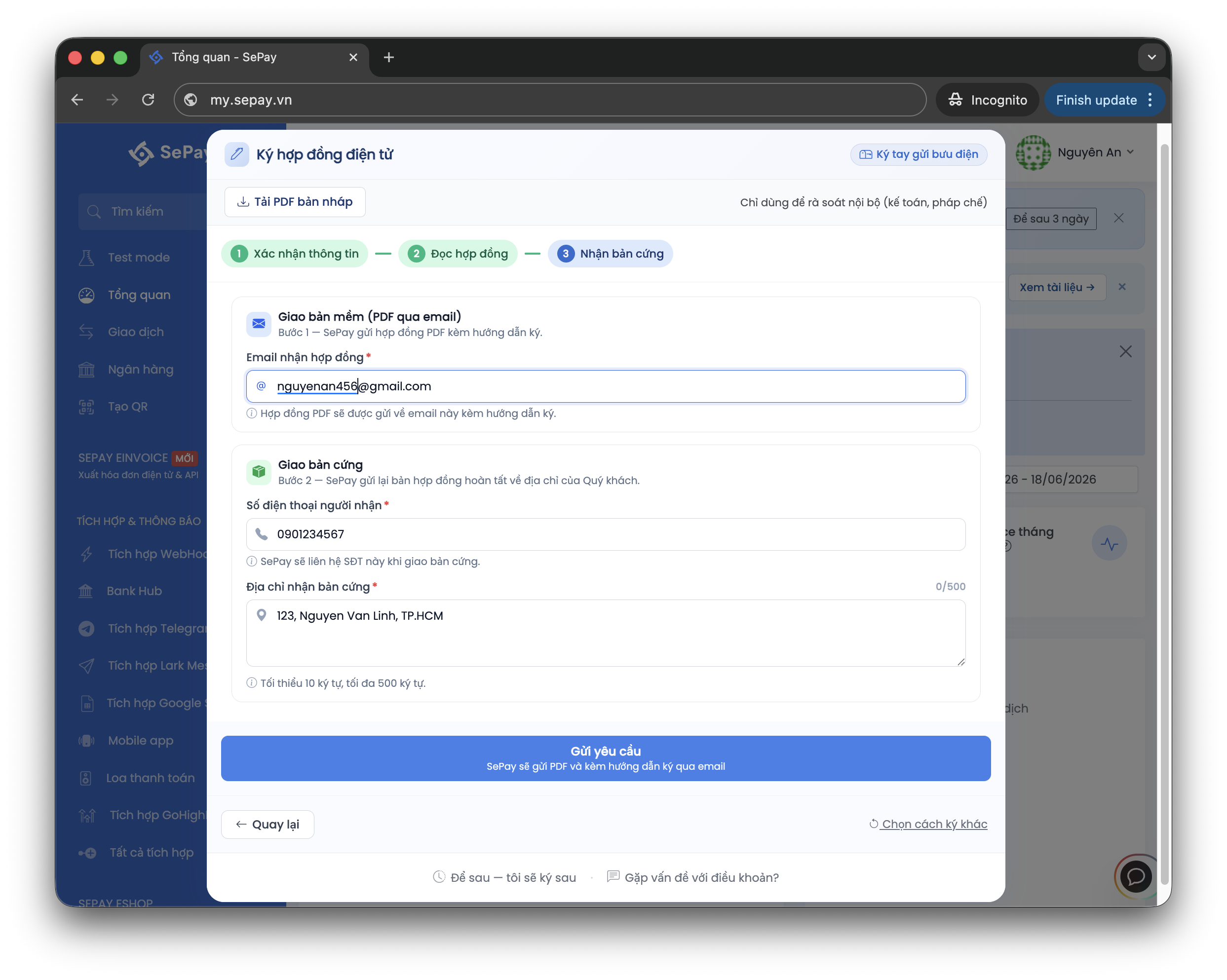This screenshot has height=980, width=1227.
Task: Submit with the Gửi yêu cầu button
Action: pos(606,757)
